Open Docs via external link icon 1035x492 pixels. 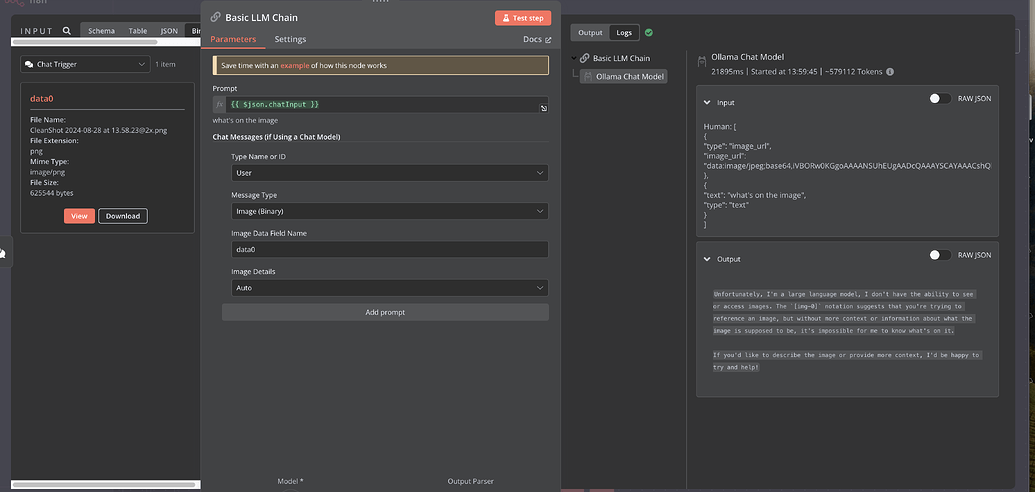(548, 40)
